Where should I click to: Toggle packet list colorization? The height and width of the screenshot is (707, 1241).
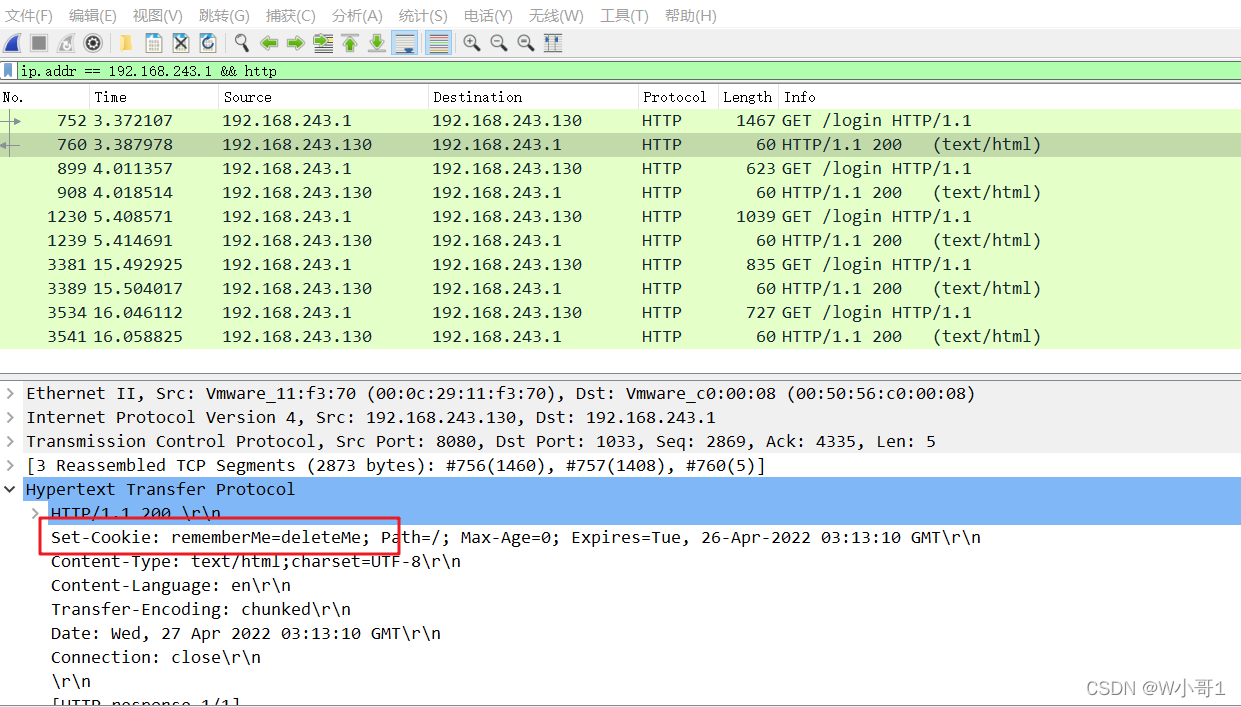tap(437, 43)
